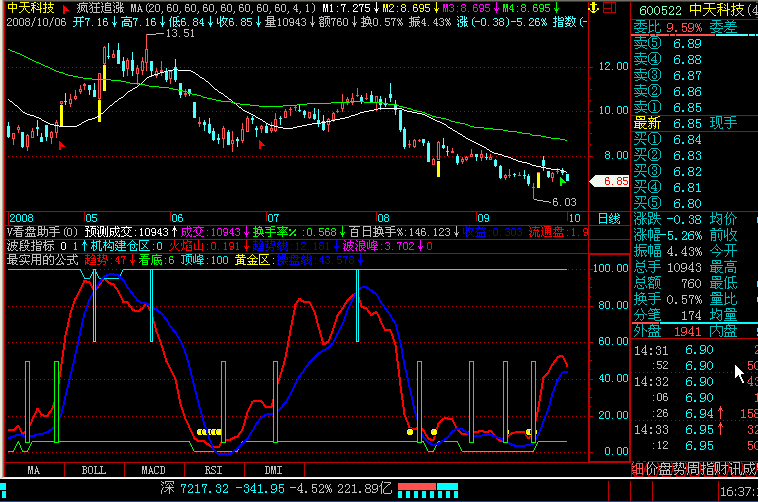Click the 成交:10943 value in V看盘助手 row
The image size is (758, 502).
pos(210,232)
